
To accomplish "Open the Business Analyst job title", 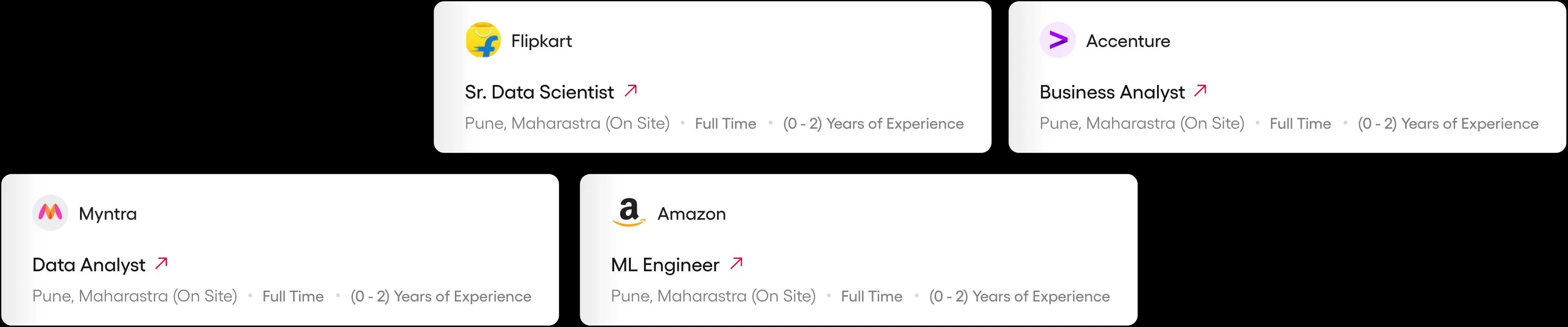I will pos(1111,92).
